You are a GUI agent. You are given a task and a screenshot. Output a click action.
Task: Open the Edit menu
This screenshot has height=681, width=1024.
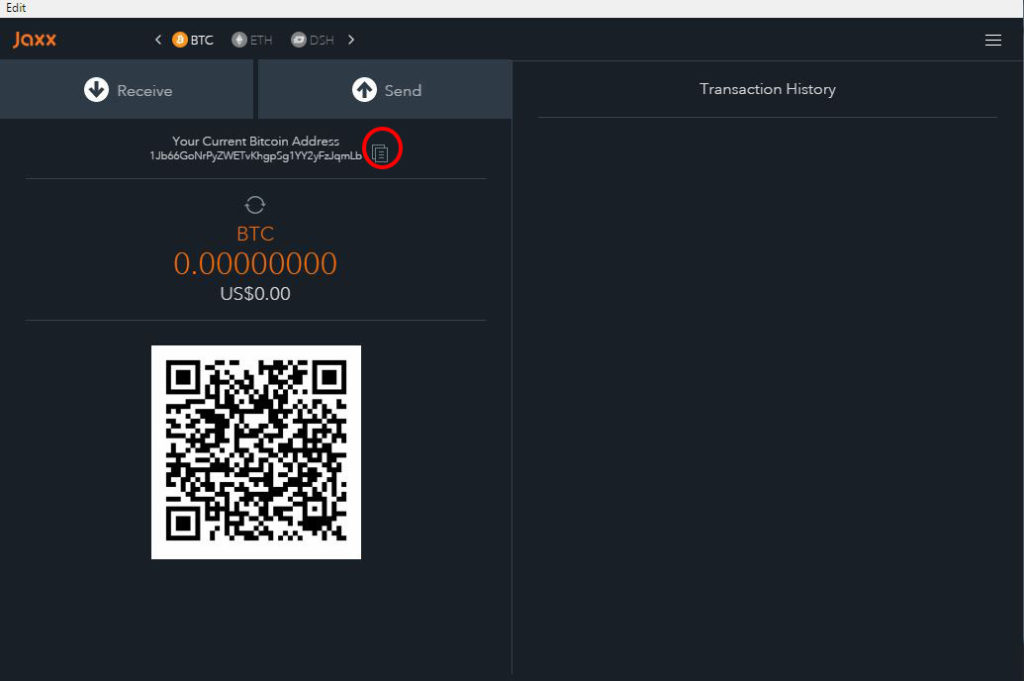pos(16,8)
